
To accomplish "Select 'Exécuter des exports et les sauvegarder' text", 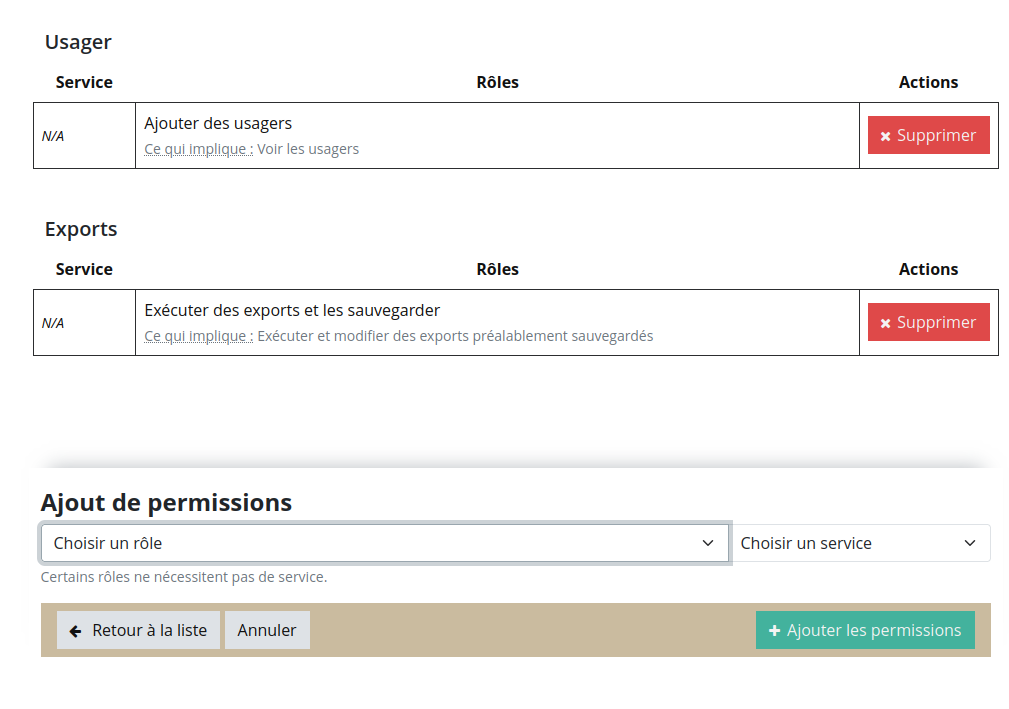I will (x=292, y=310).
